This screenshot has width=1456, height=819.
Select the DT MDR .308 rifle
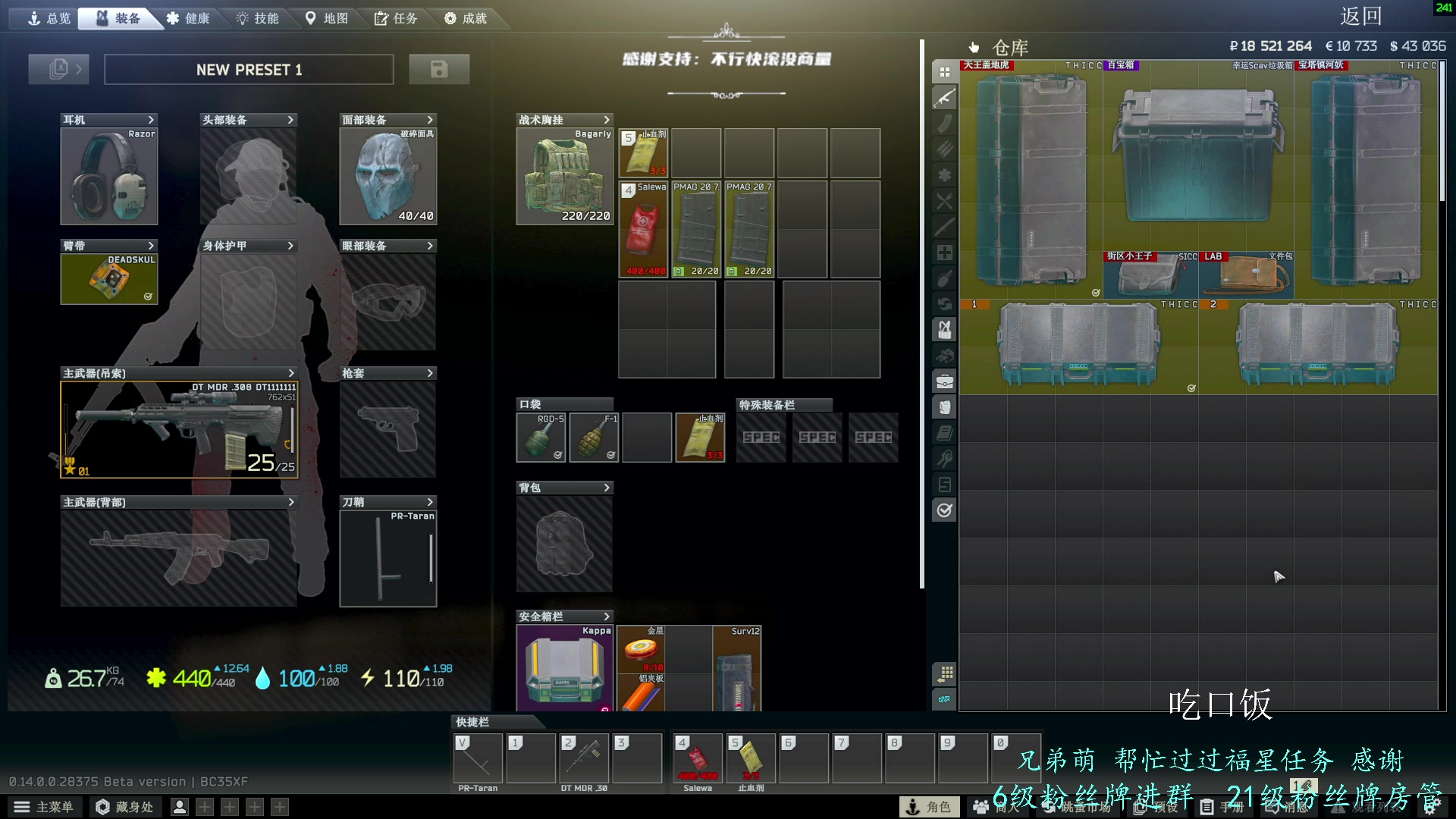coord(179,429)
